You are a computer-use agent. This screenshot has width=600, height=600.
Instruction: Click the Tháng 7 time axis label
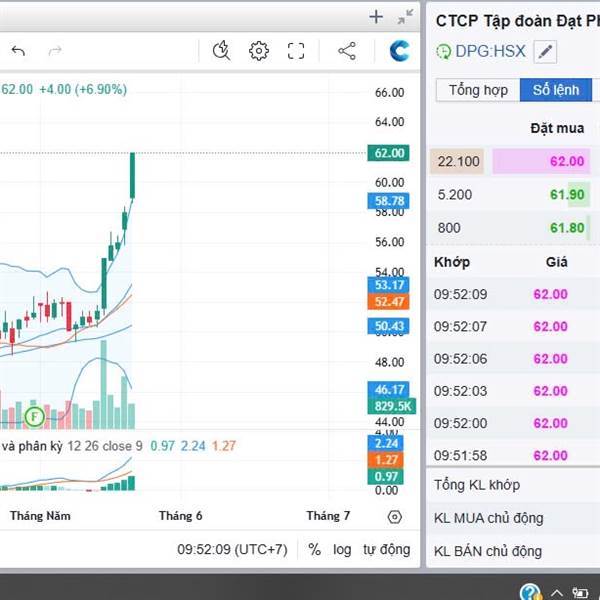pyautogui.click(x=328, y=516)
